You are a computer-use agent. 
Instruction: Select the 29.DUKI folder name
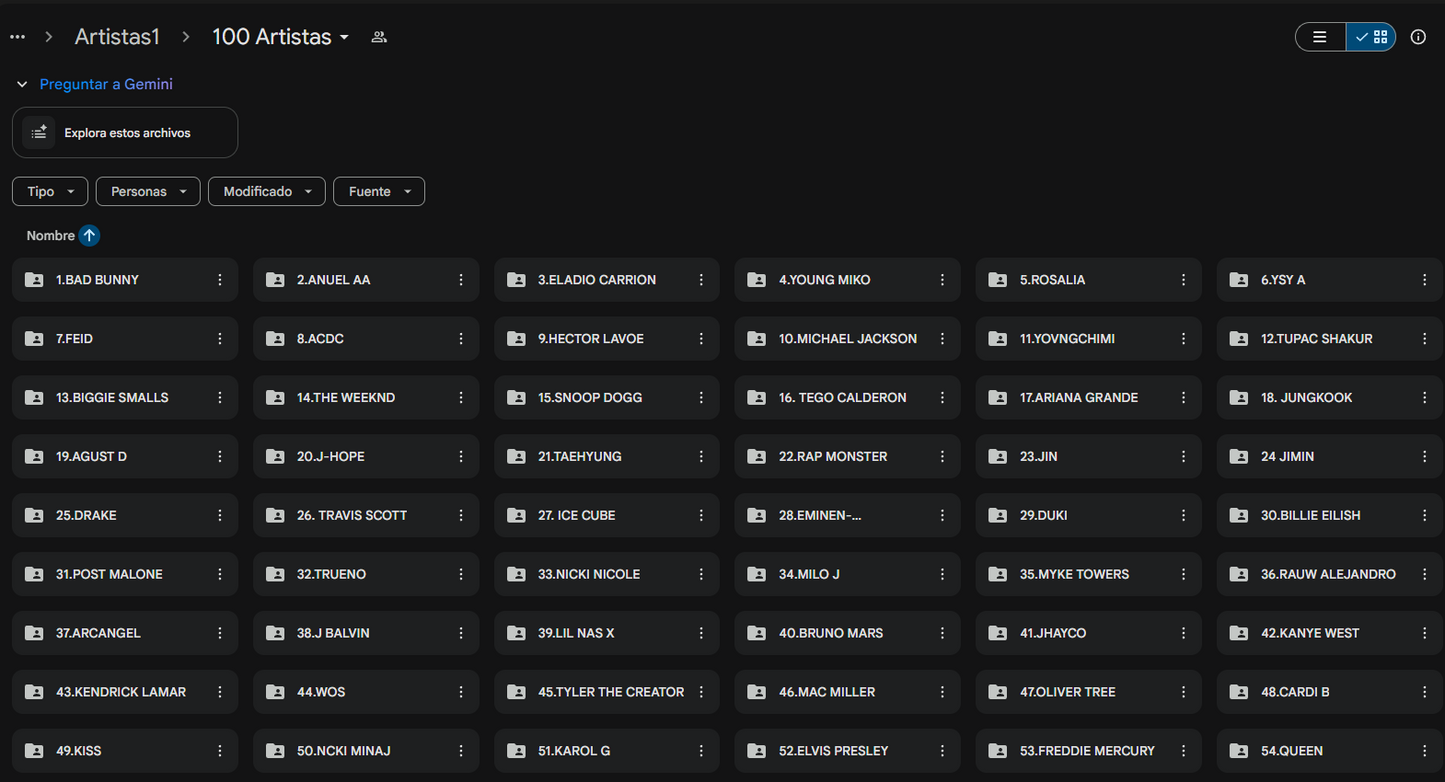[1044, 516]
